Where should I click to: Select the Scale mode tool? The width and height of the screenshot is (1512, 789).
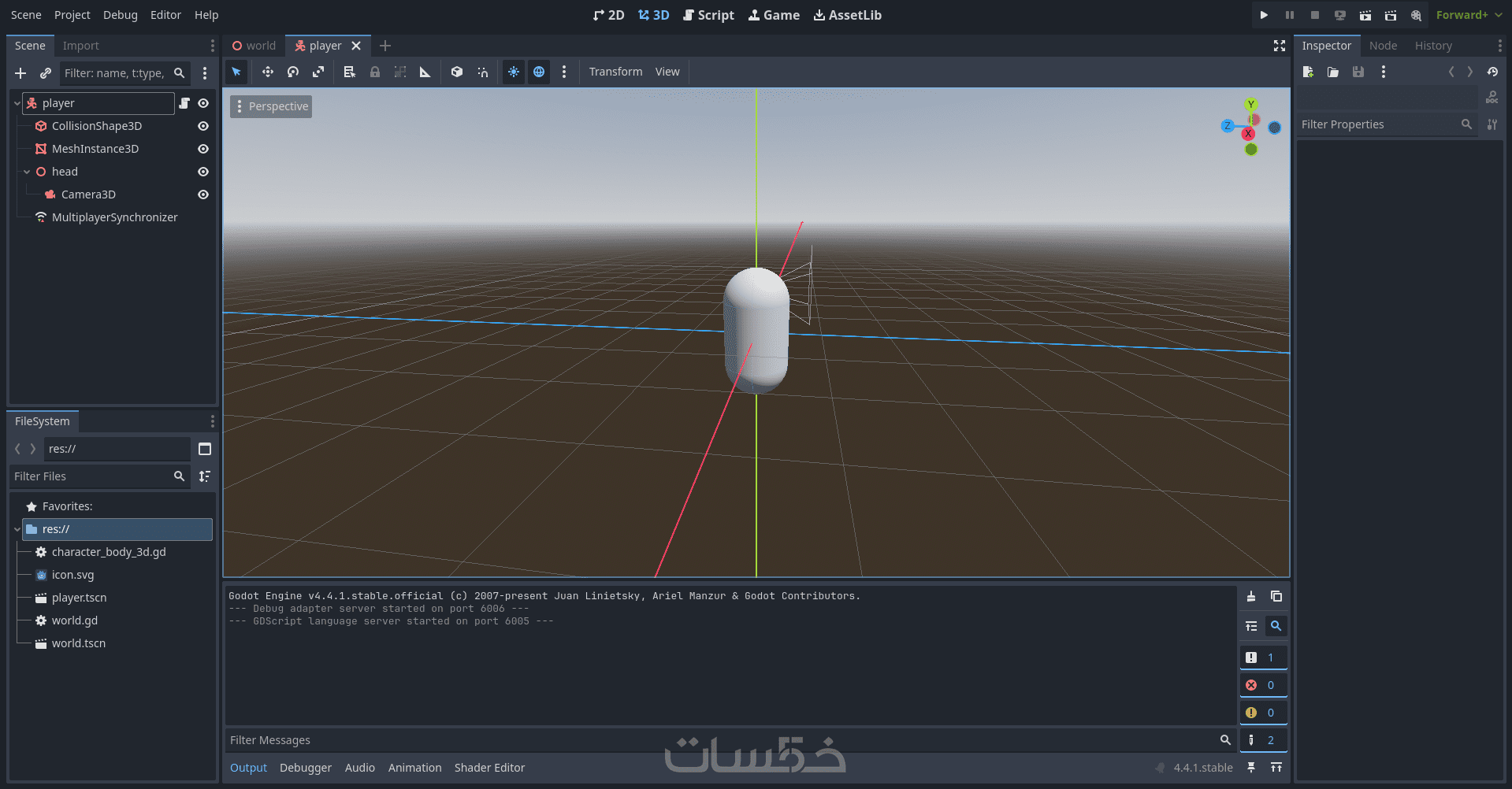click(318, 72)
